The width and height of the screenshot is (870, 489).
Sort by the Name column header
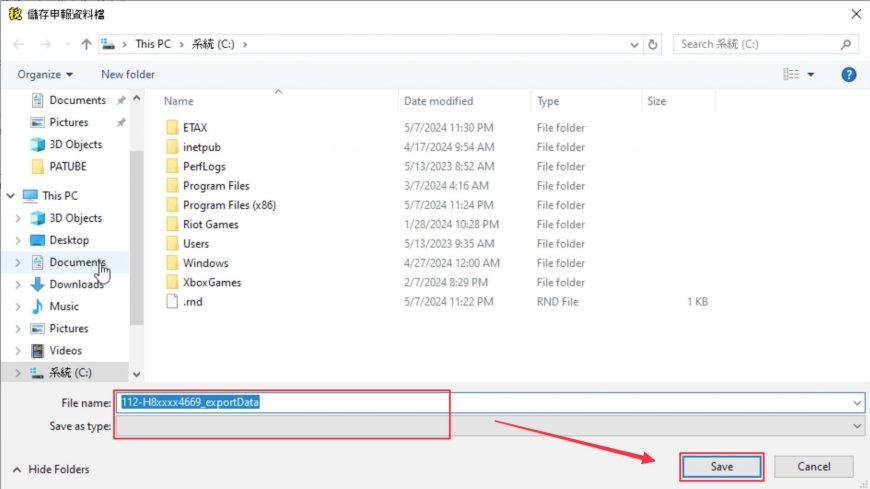click(x=179, y=101)
